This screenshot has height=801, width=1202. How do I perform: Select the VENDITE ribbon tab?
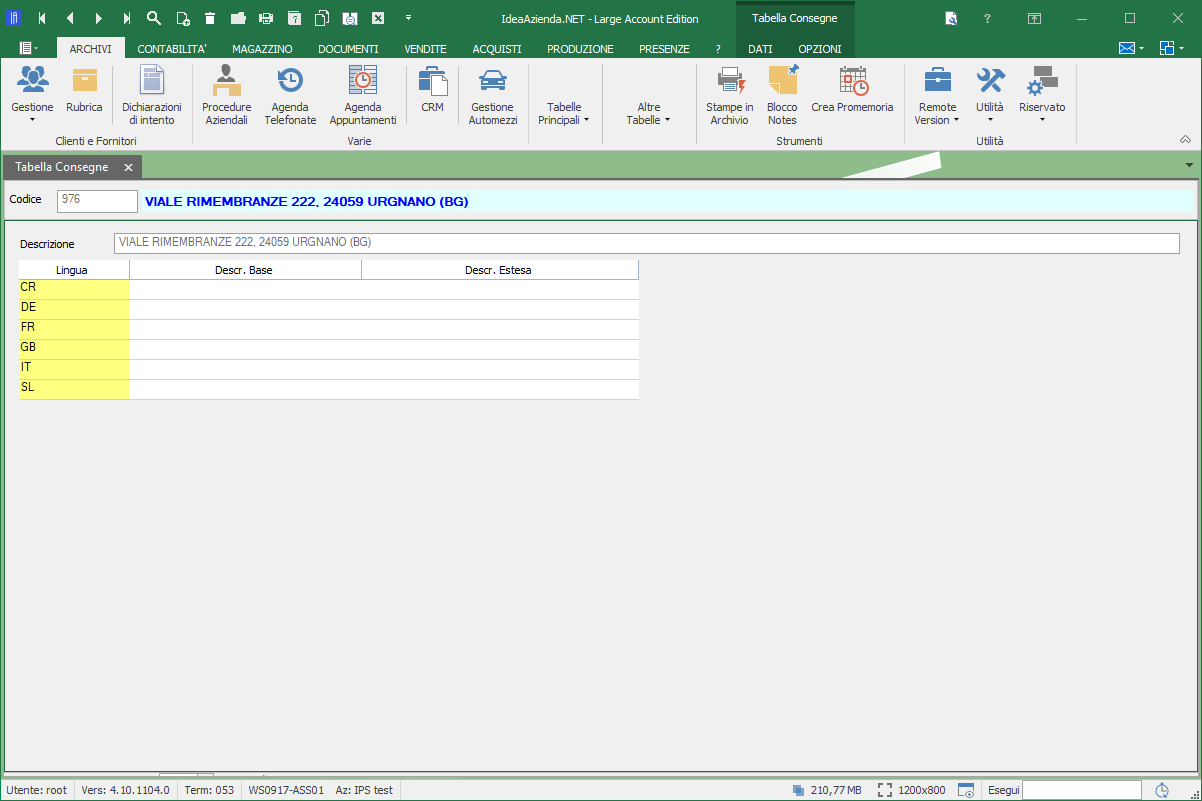tap(425, 49)
